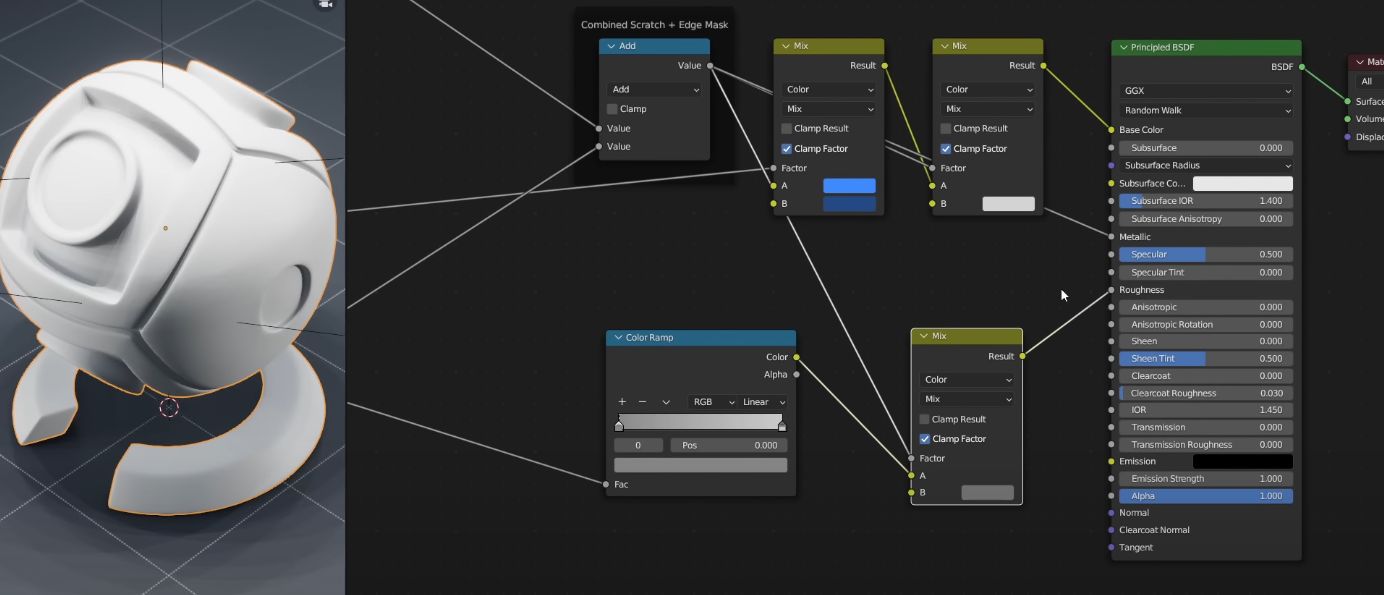Collapse the Principled BSDF node
This screenshot has width=1384, height=595.
click(x=1123, y=47)
